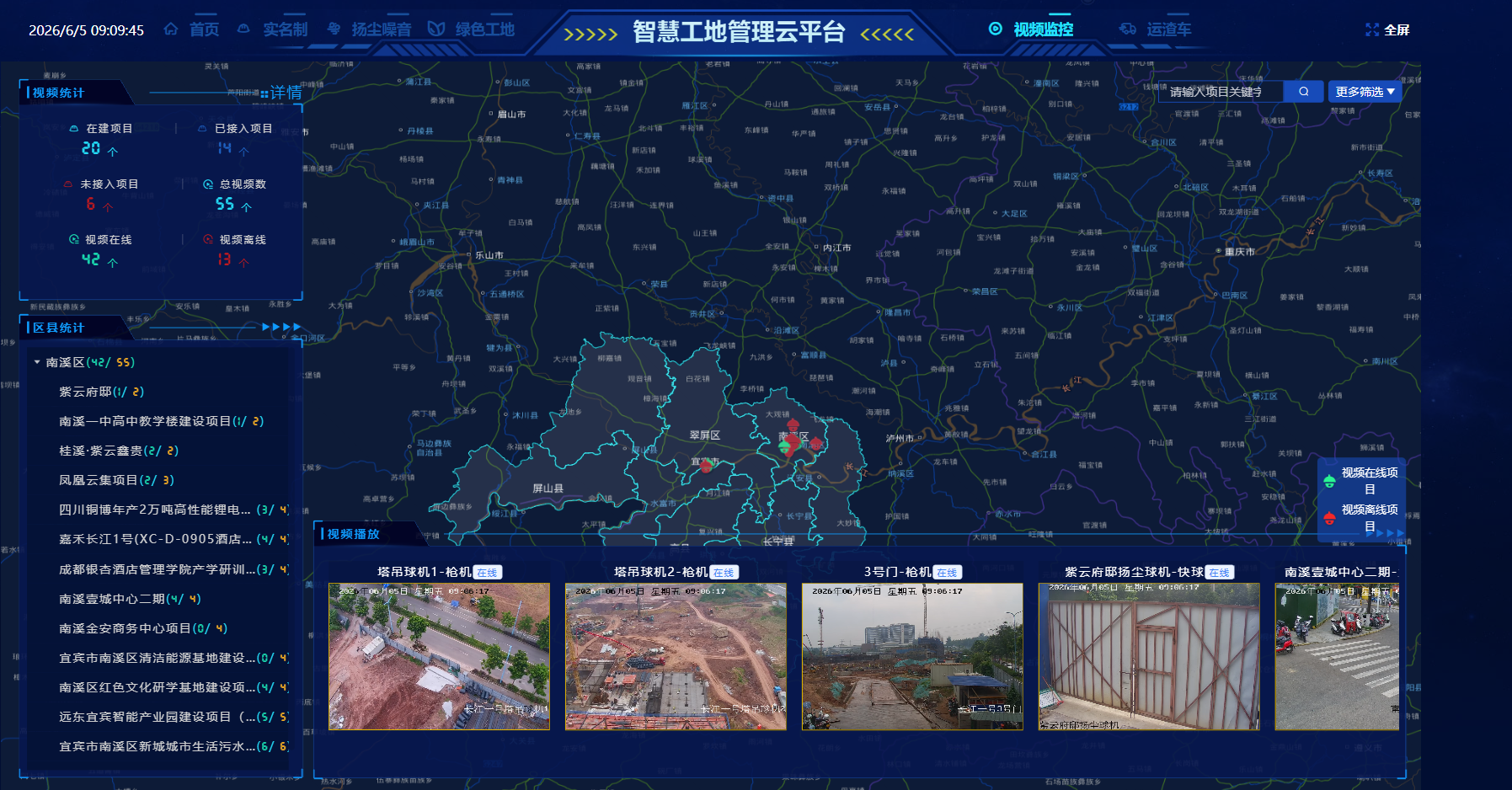Image resolution: width=1512 pixels, height=790 pixels.
Task: Select 四川铜博年产2万吨高性能锂电 project
Action: click(x=174, y=510)
